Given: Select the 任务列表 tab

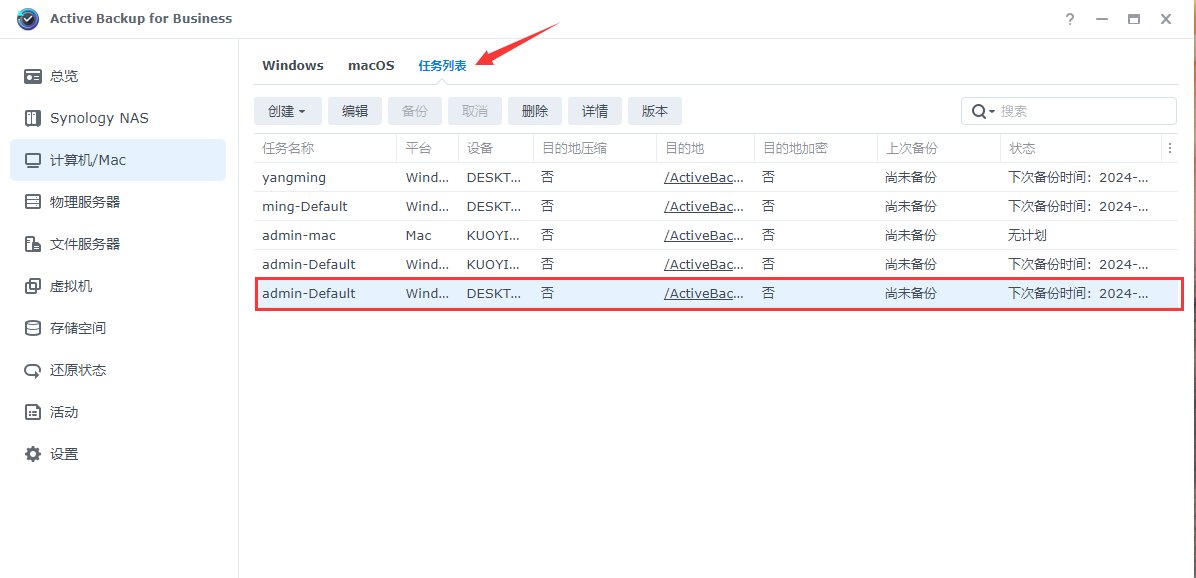Looking at the screenshot, I should point(442,66).
